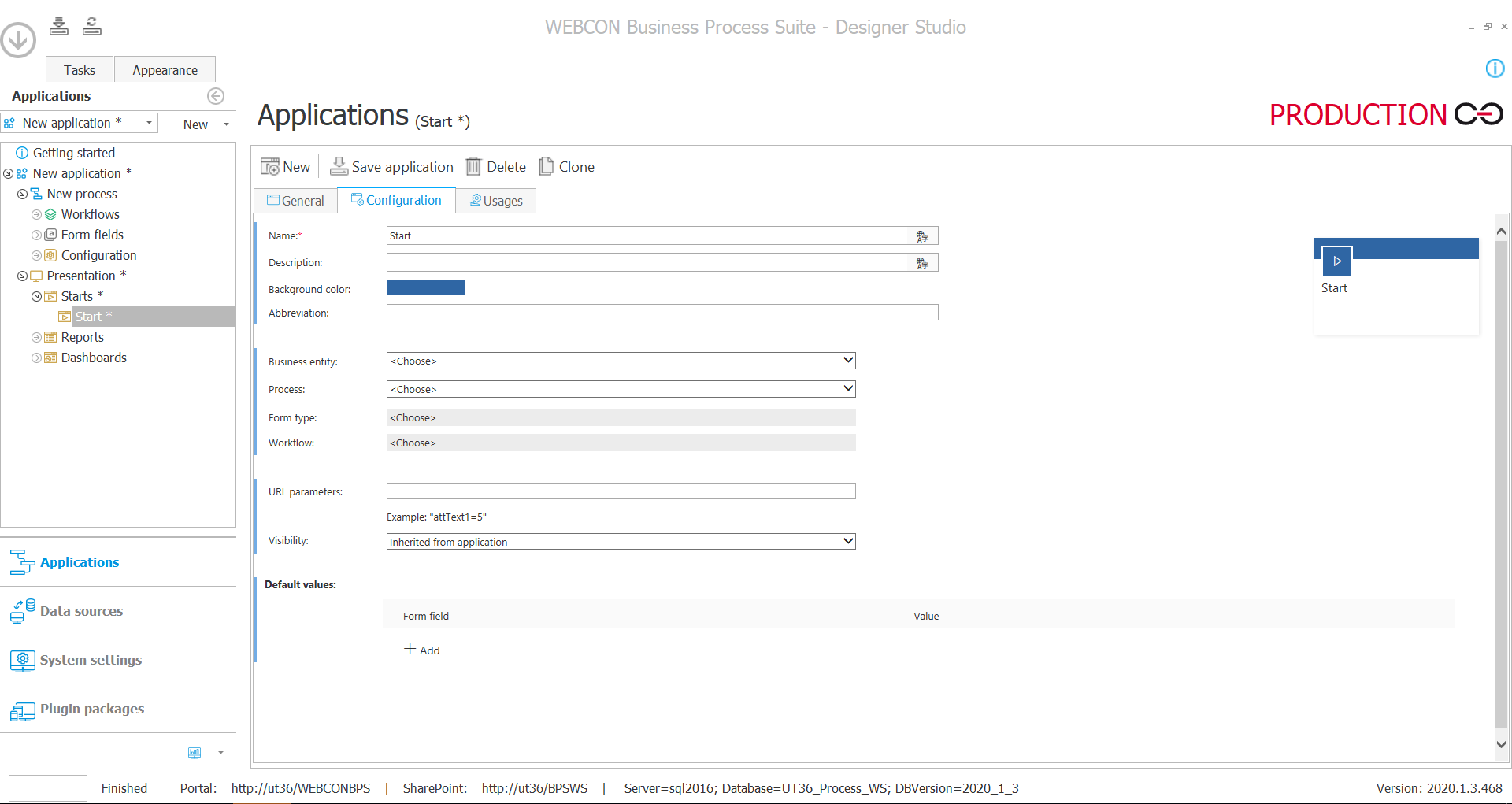Open translation editor for Description field
Screen dimensions: 1512x804
[x=922, y=263]
